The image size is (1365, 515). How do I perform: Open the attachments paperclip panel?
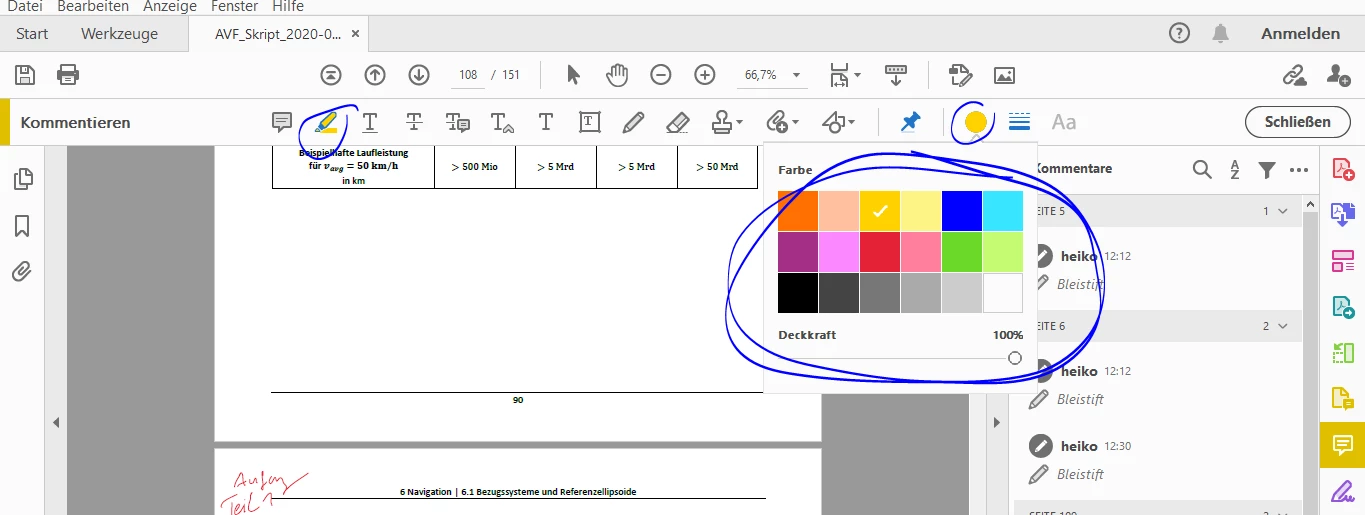[x=22, y=271]
